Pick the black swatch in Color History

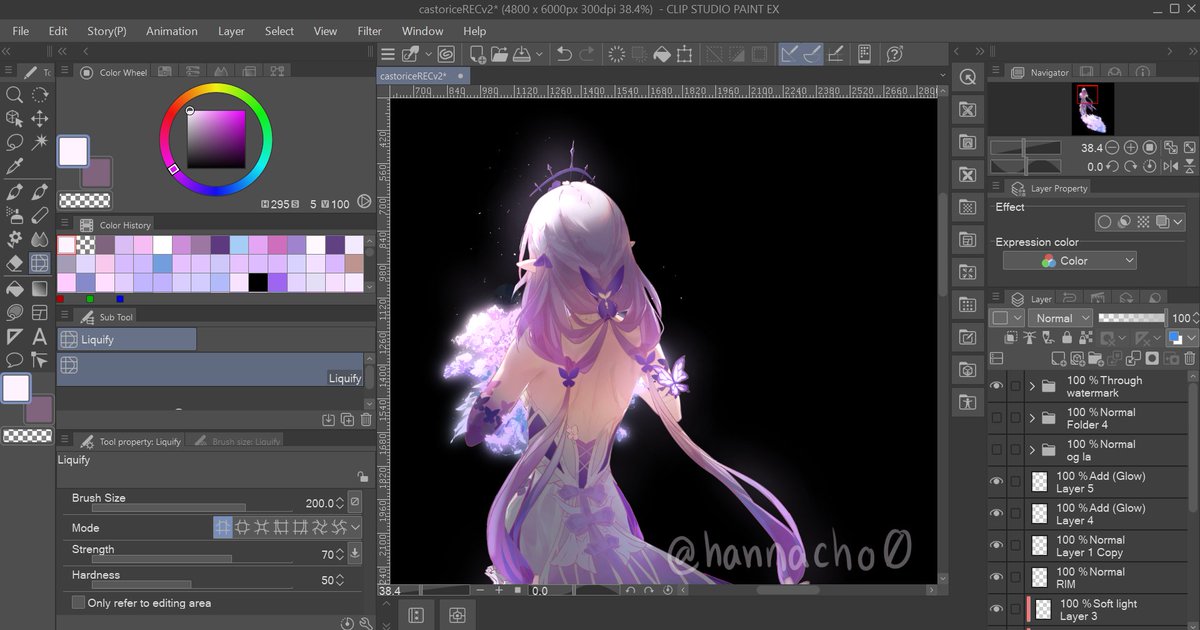coord(258,282)
